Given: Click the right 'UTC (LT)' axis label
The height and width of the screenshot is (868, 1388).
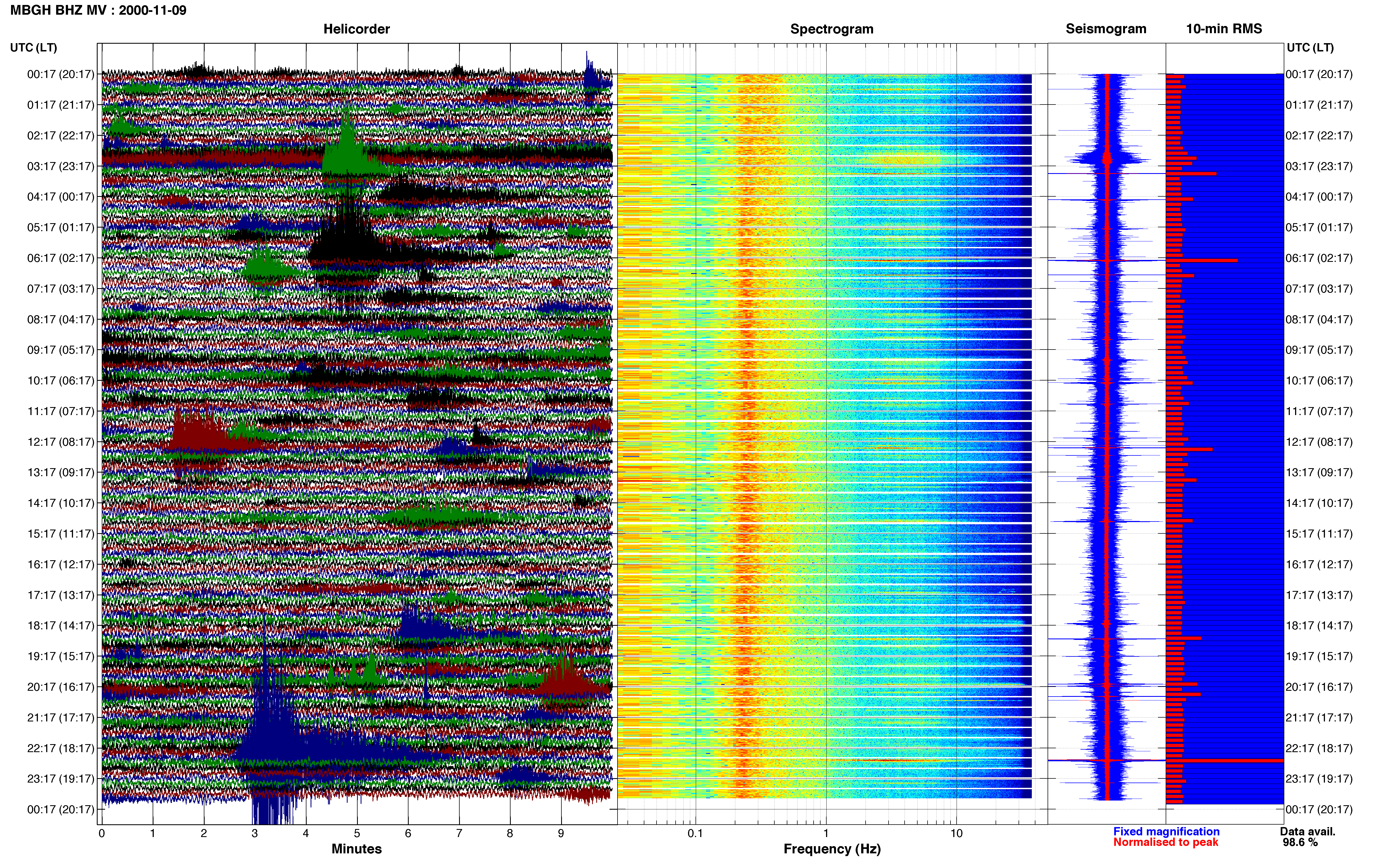Looking at the screenshot, I should click(x=1310, y=48).
